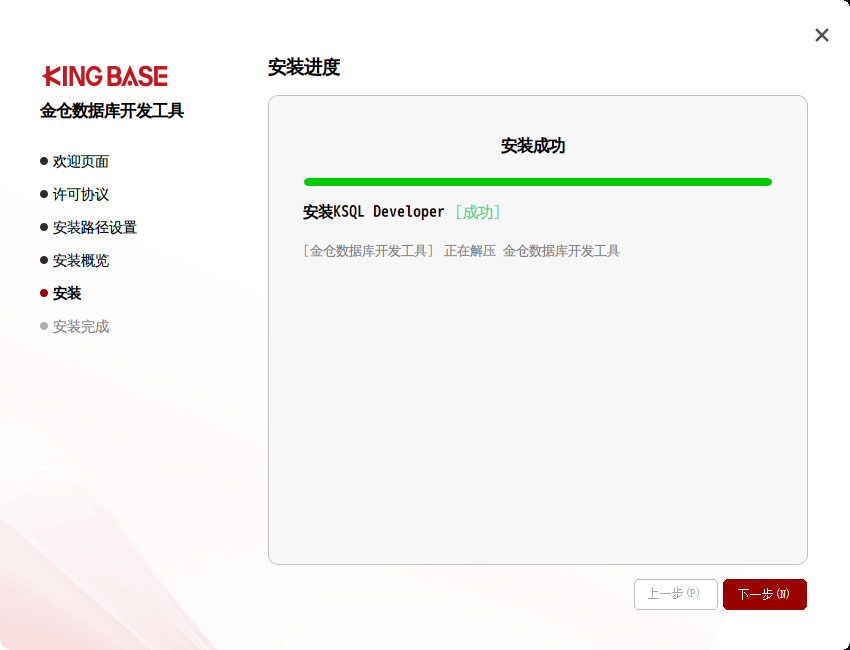Click the 安装进度 page heading
Image resolution: width=850 pixels, height=650 pixels.
[304, 68]
